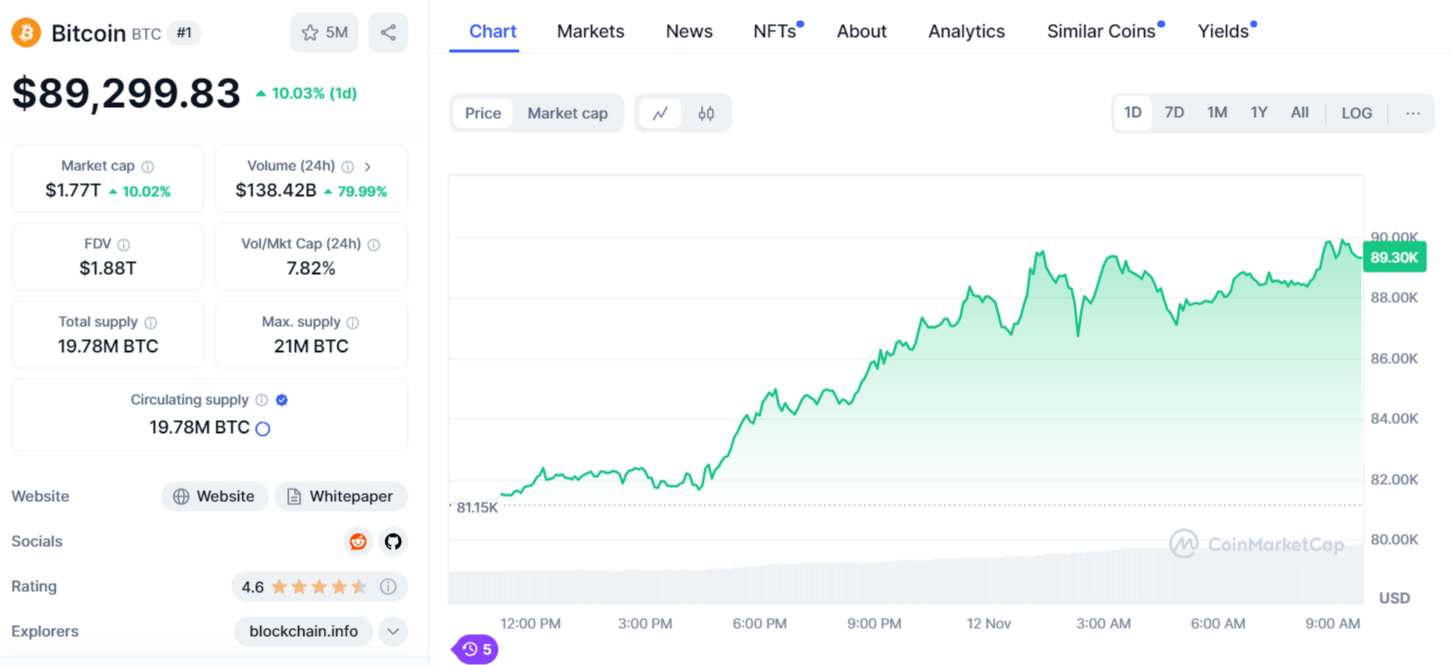Image resolution: width=1451 pixels, height=665 pixels.
Task: Expand Volume (24h) details chevron
Action: 368,167
